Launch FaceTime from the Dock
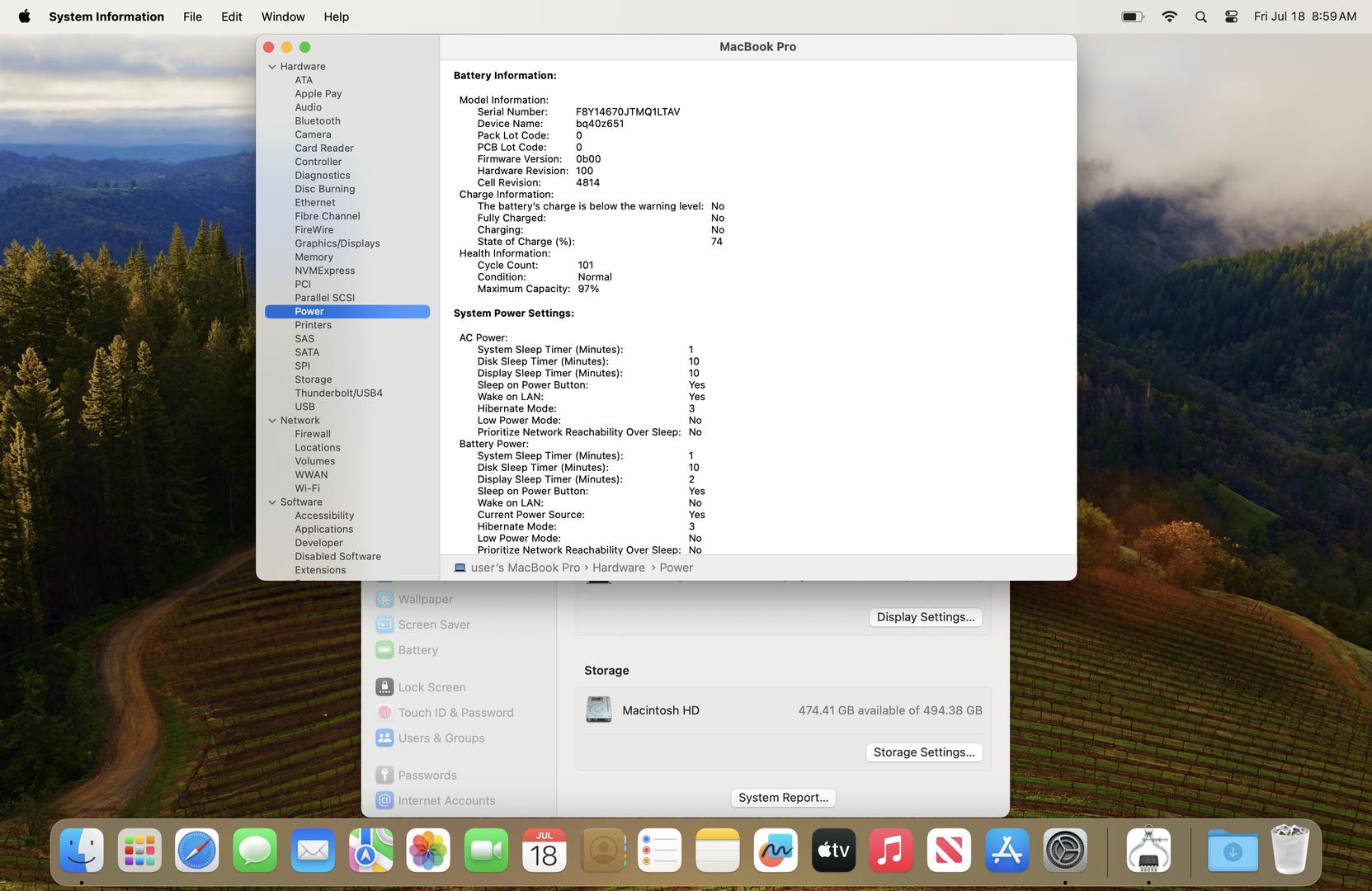This screenshot has width=1372, height=891. (486, 851)
